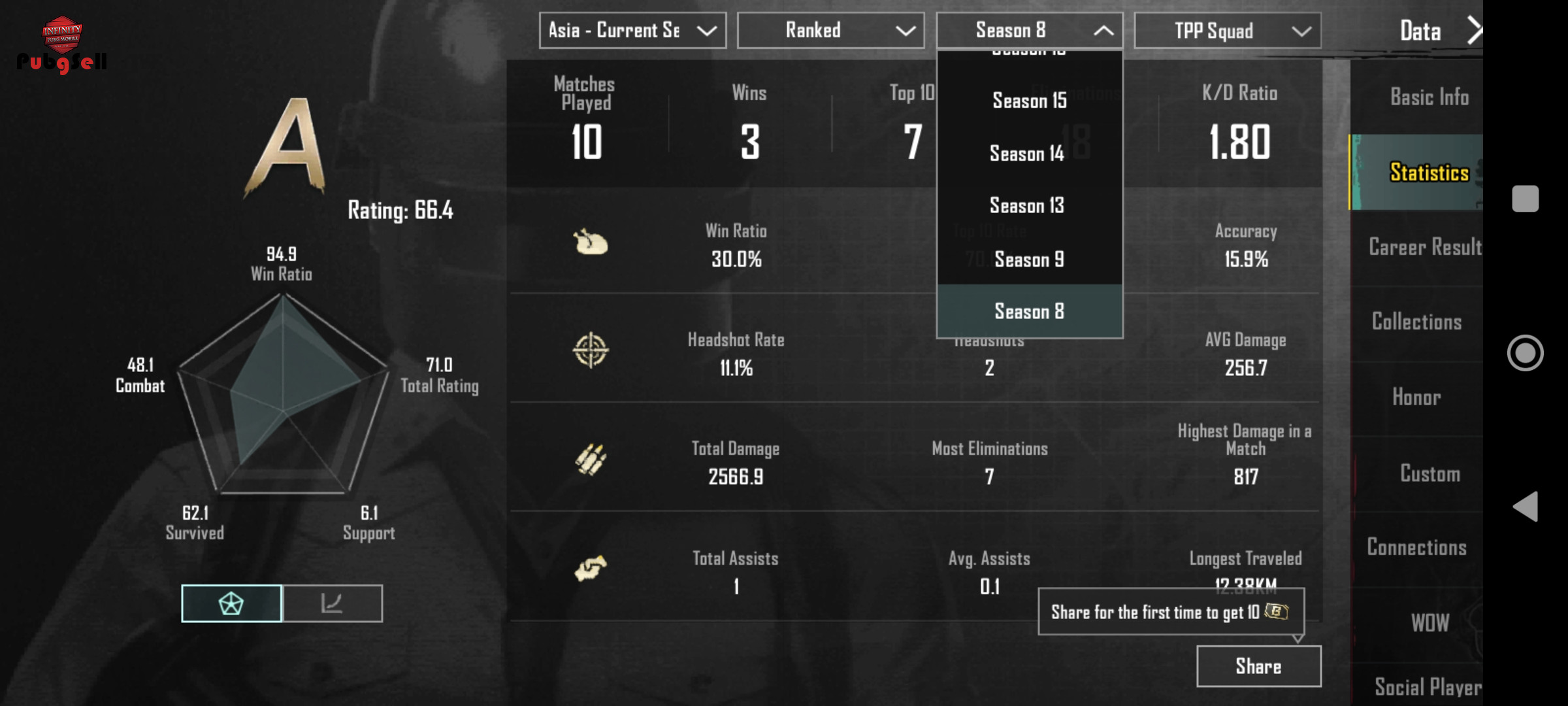Tap the chicken dinner win ratio icon
The height and width of the screenshot is (706, 1568).
[x=591, y=243]
